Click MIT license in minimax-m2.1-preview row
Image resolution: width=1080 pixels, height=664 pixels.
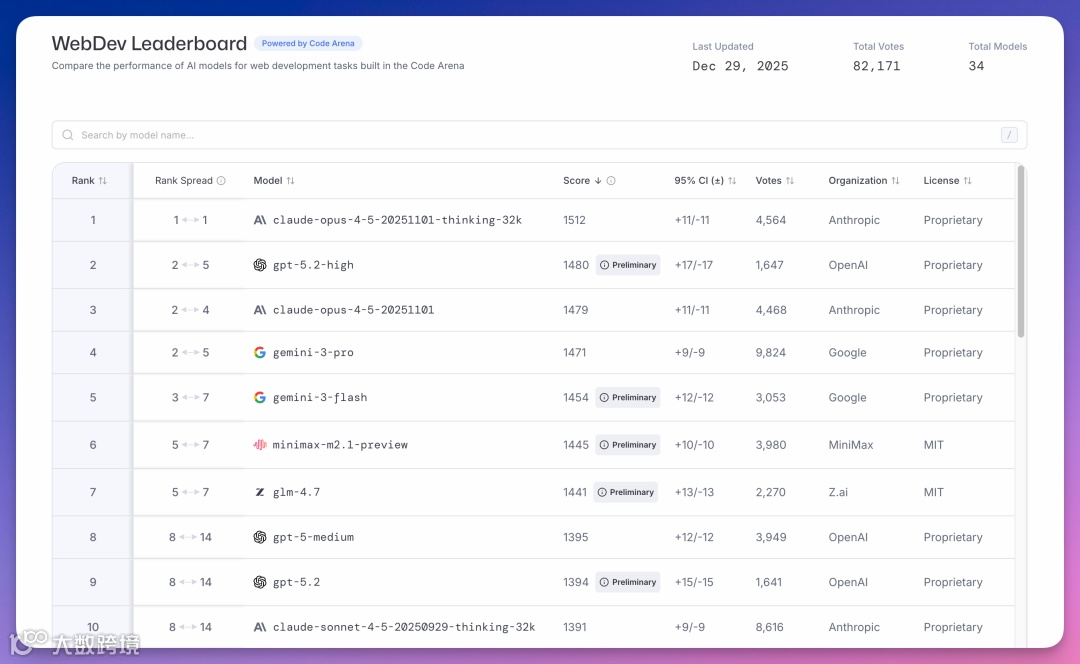(934, 445)
